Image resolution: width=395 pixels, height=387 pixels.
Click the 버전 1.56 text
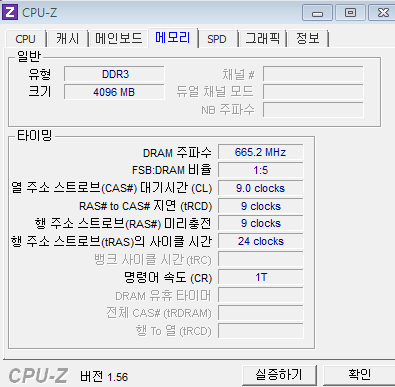pyautogui.click(x=104, y=377)
